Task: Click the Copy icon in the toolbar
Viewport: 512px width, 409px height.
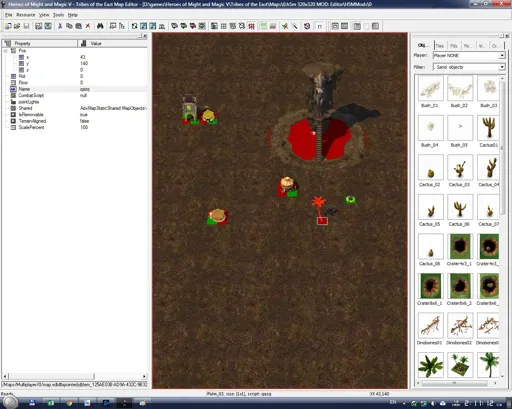Action: tap(69, 26)
